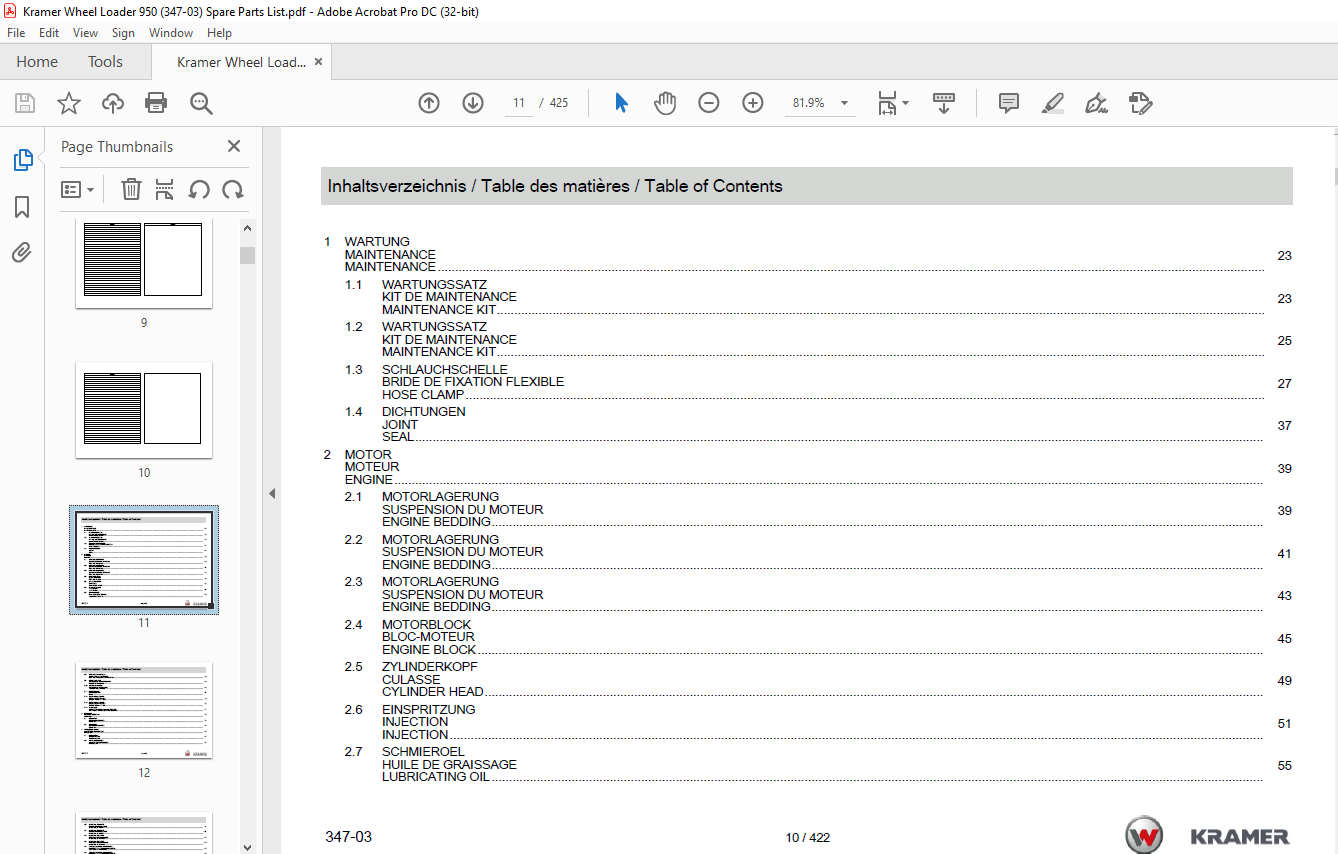Click the LUBRICATING OIL contents entry
1338x854 pixels.
click(436, 777)
